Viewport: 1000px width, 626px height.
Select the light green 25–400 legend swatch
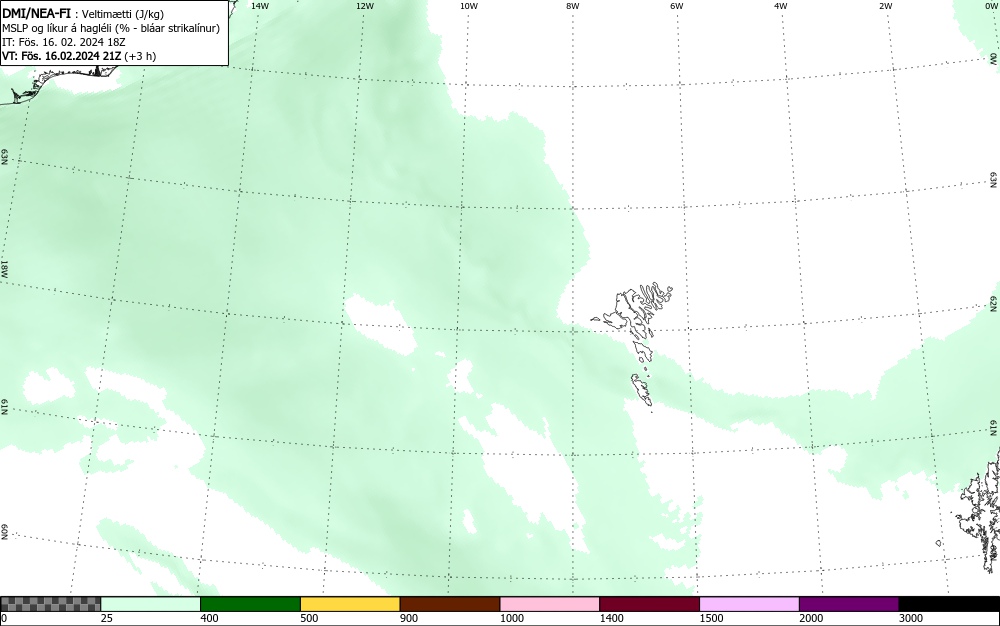point(151,604)
